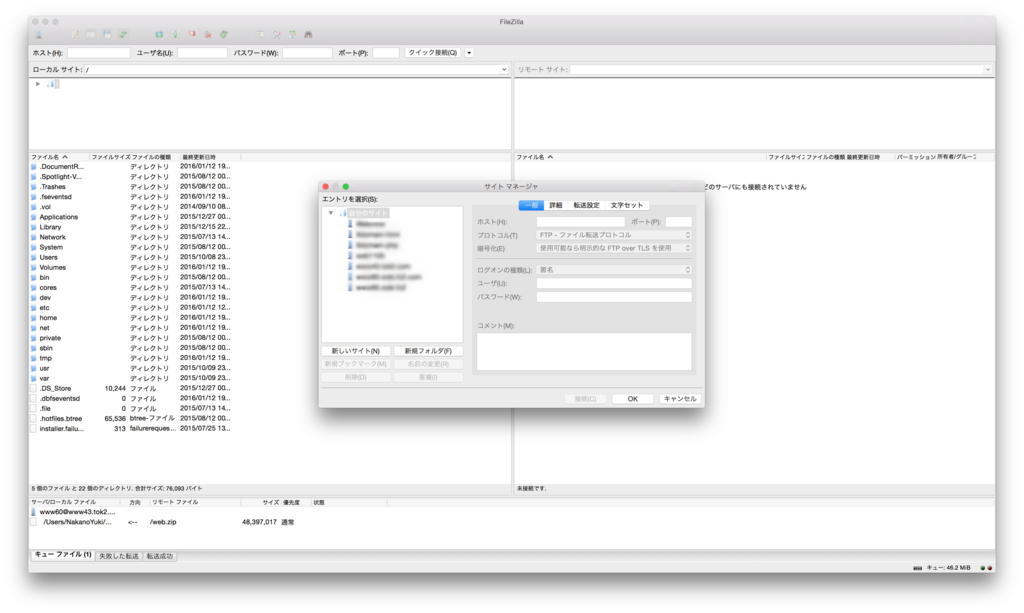Open the プロトコル(T) combo box
1024x613 pixels.
[x=614, y=235]
